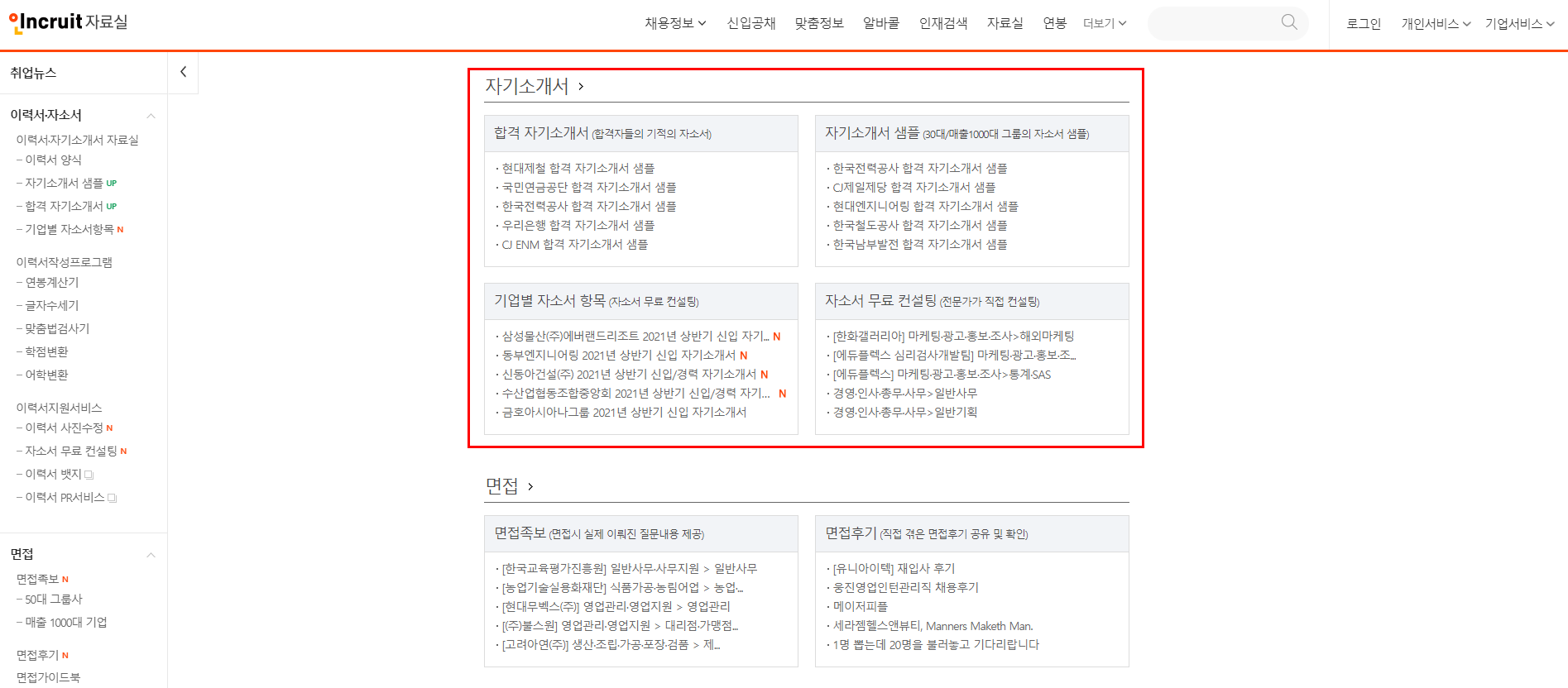Open the 기업서비스 dropdown

pos(1519,23)
